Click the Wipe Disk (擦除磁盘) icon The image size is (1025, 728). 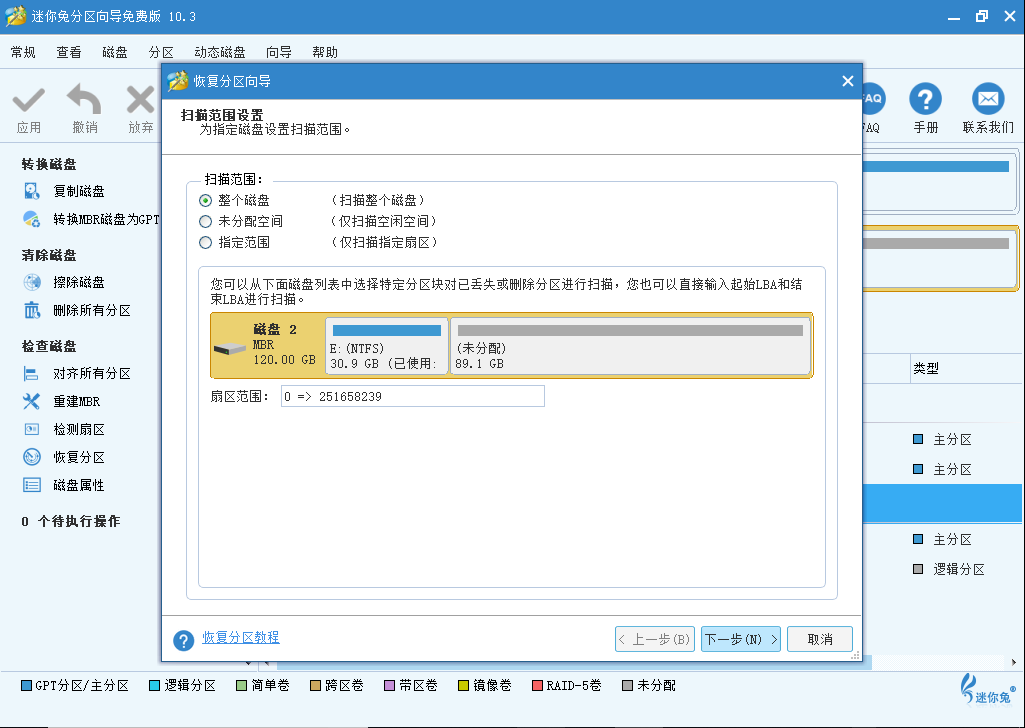coord(31,282)
